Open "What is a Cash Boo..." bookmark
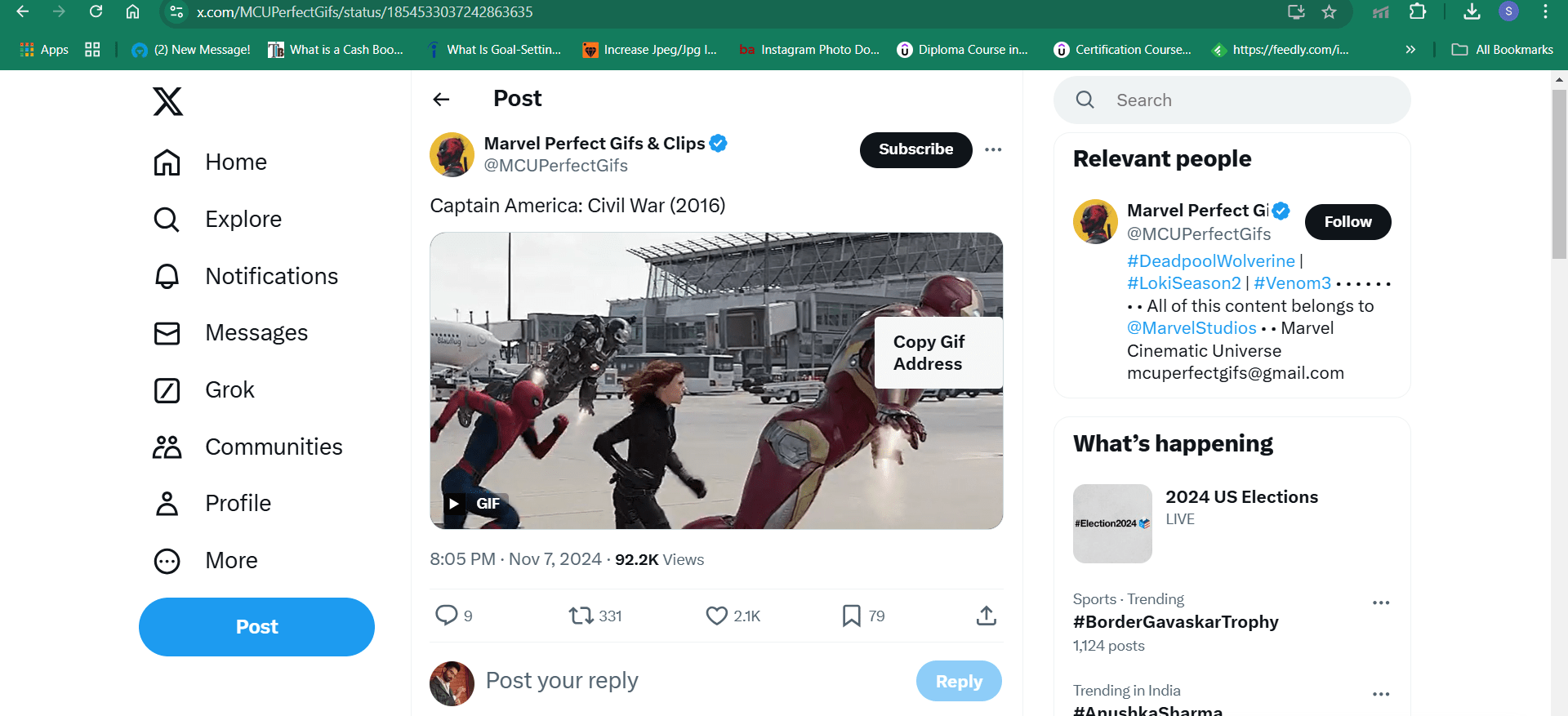This screenshot has height=716, width=1568. tap(336, 50)
